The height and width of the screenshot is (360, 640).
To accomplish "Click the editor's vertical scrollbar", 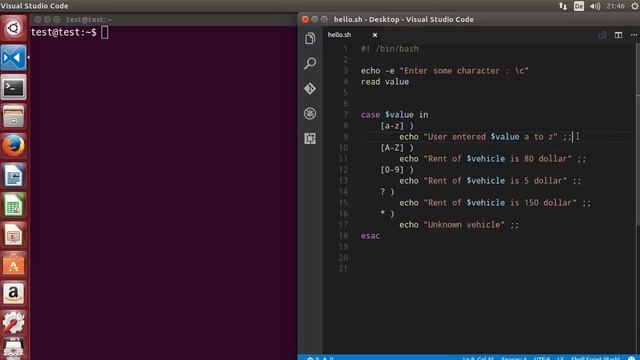I will pos(637,135).
